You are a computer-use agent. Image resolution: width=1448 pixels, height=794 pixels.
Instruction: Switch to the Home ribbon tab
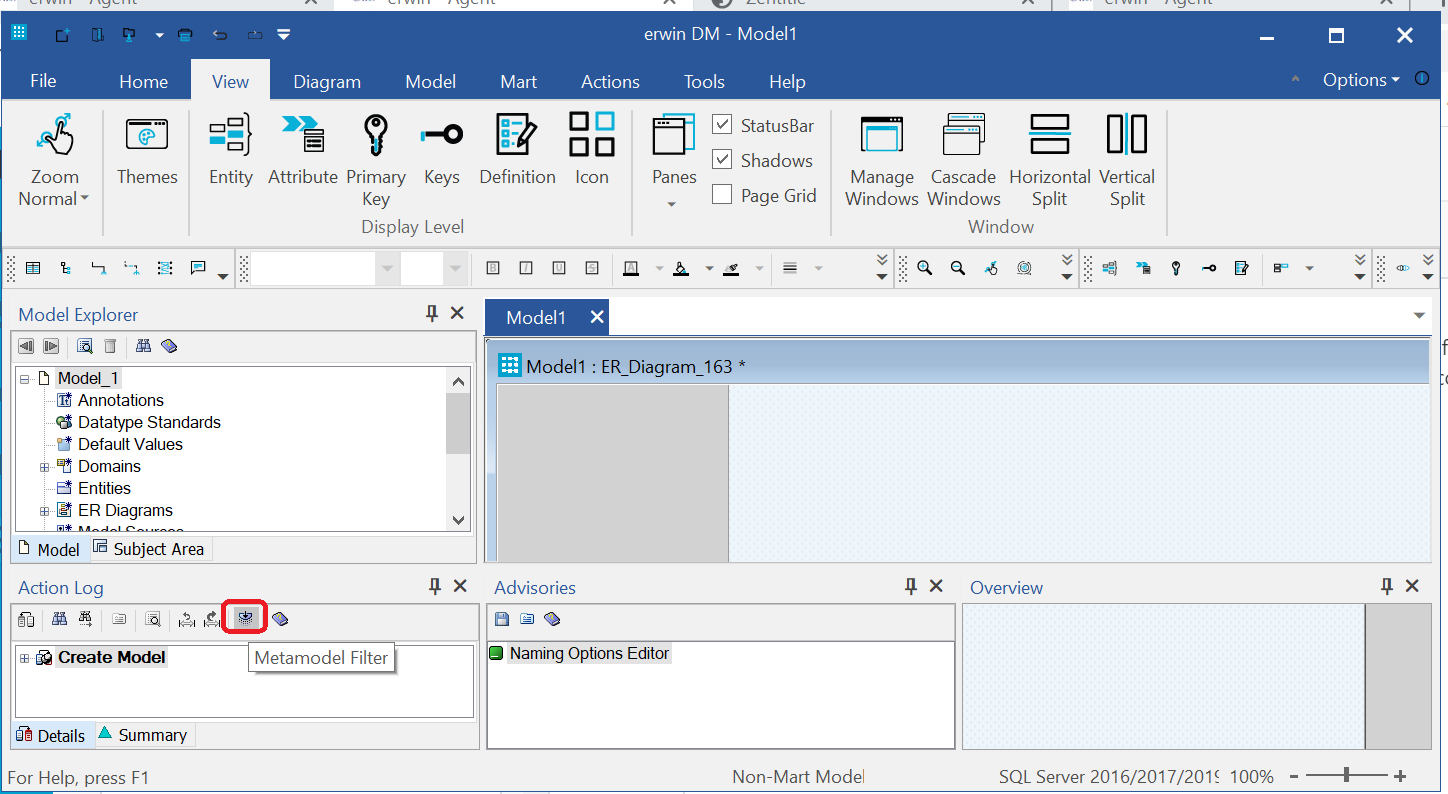[144, 82]
